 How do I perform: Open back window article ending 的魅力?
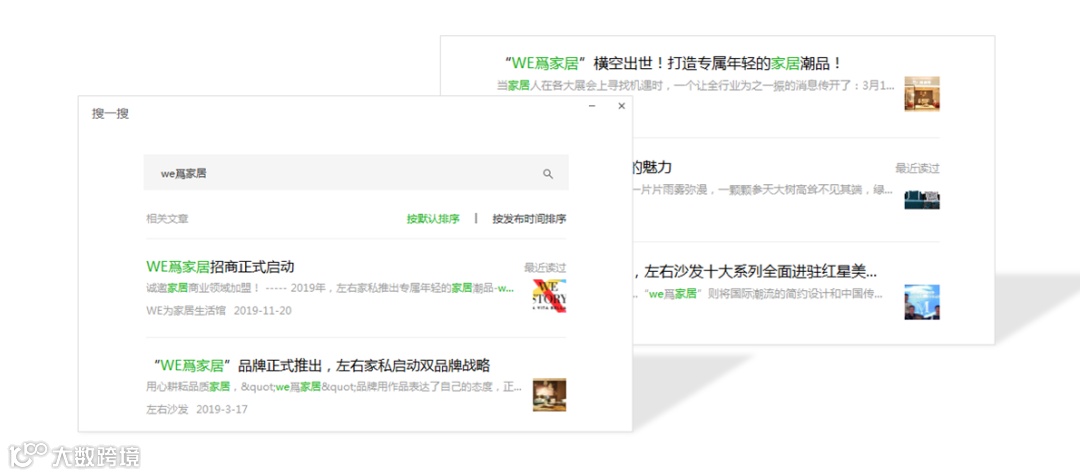[x=652, y=167]
